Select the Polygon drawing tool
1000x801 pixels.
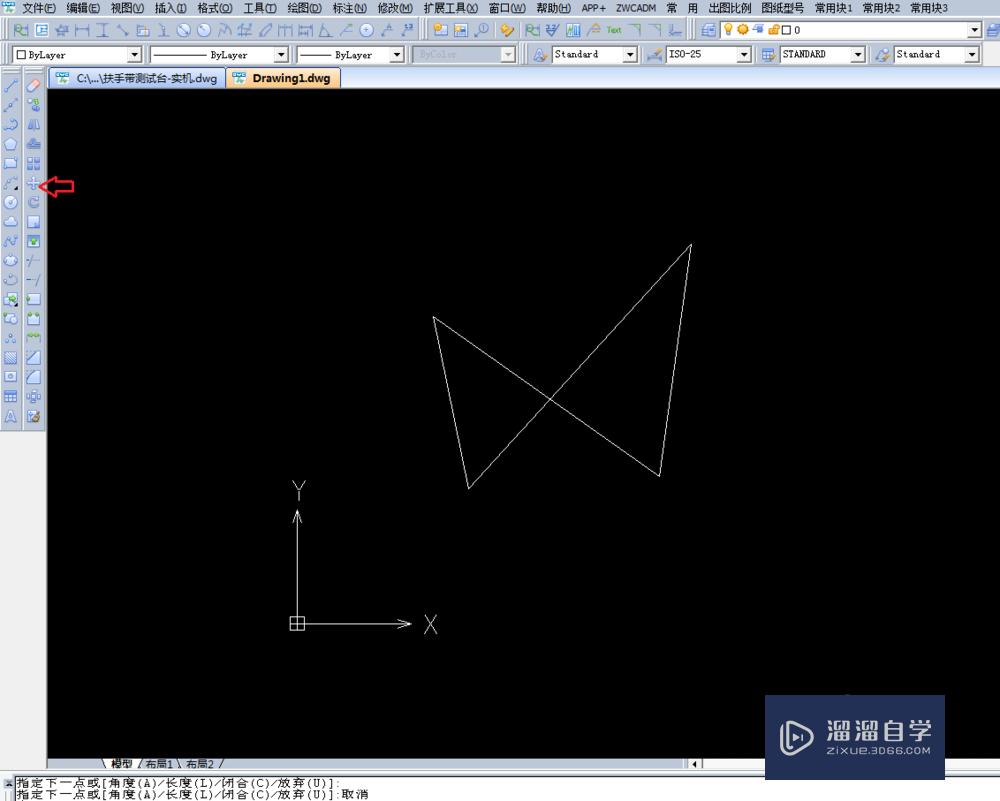10,143
